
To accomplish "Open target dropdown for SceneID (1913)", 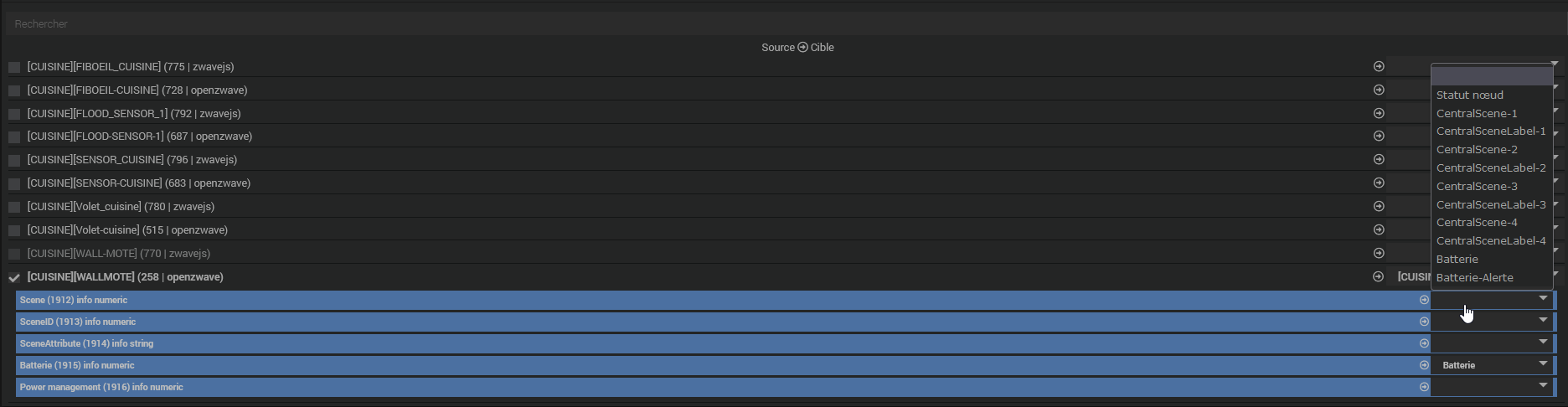I will pyautogui.click(x=1491, y=322).
